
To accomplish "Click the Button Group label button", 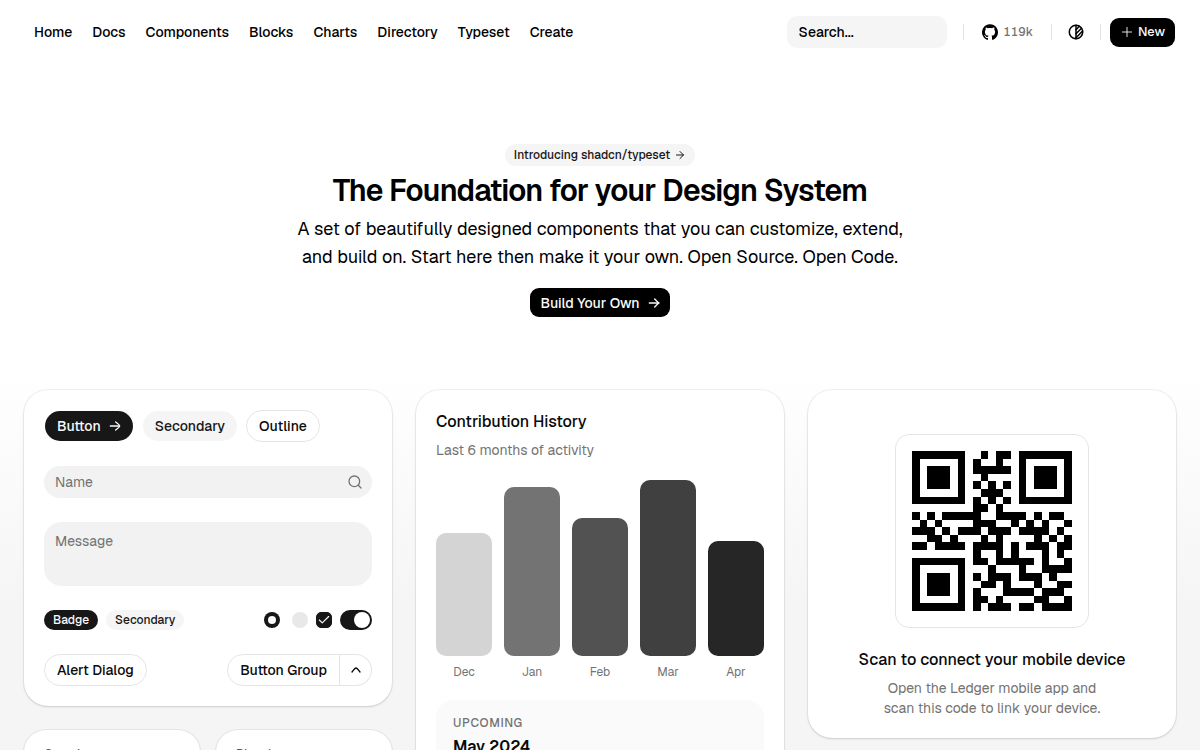I will [284, 670].
